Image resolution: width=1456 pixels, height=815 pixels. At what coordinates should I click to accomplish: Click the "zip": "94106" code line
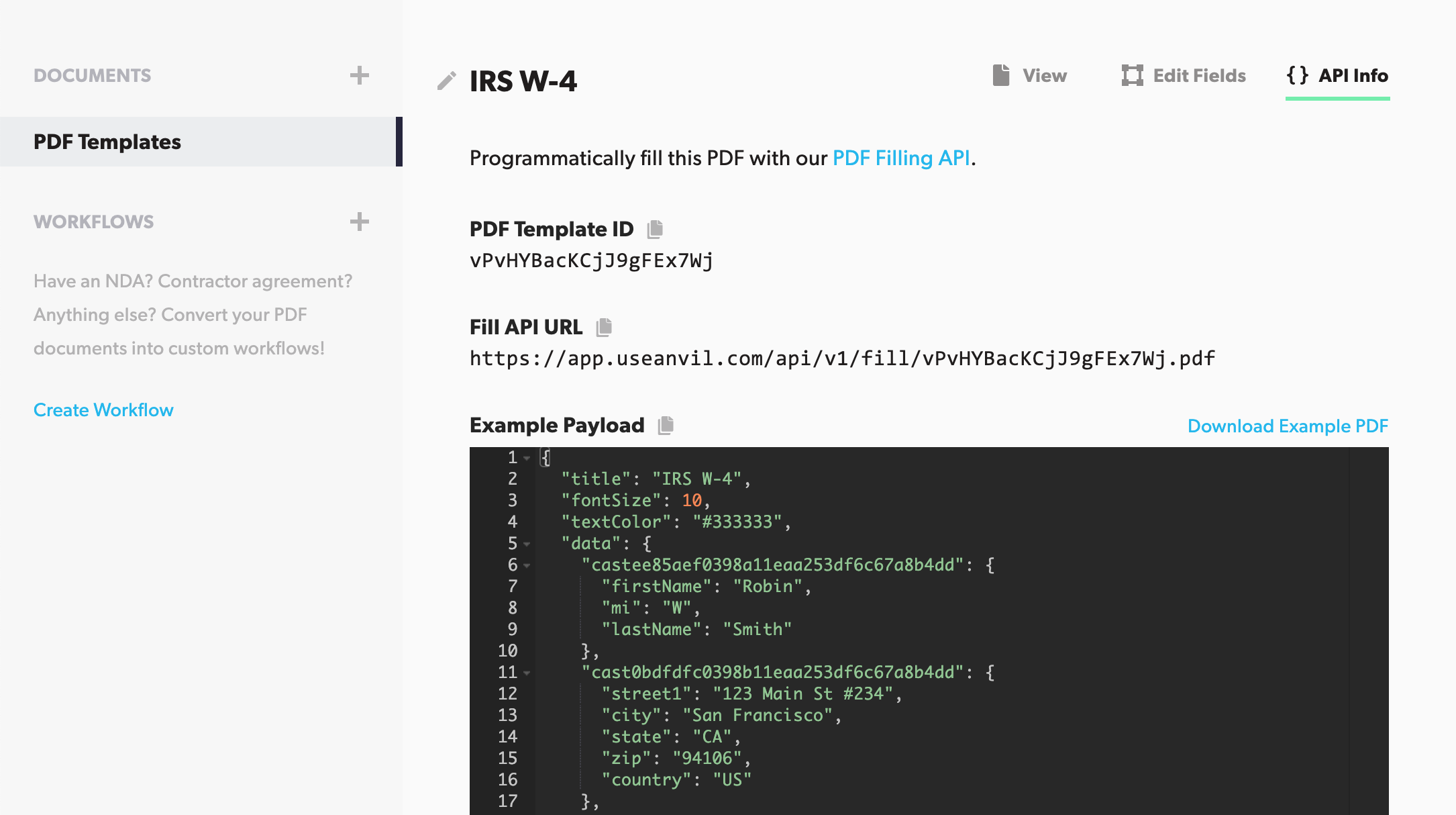click(x=676, y=758)
